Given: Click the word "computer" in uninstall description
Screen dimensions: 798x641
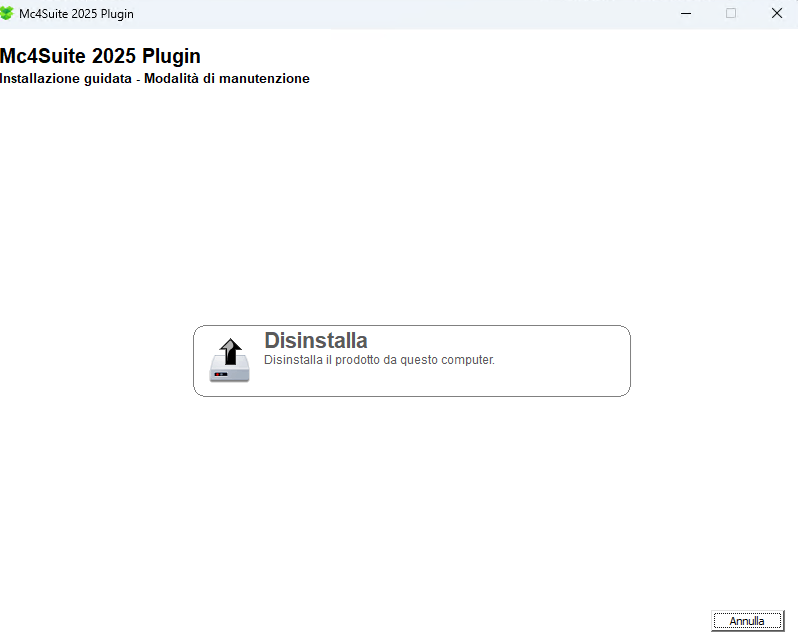Looking at the screenshot, I should click(469, 360).
